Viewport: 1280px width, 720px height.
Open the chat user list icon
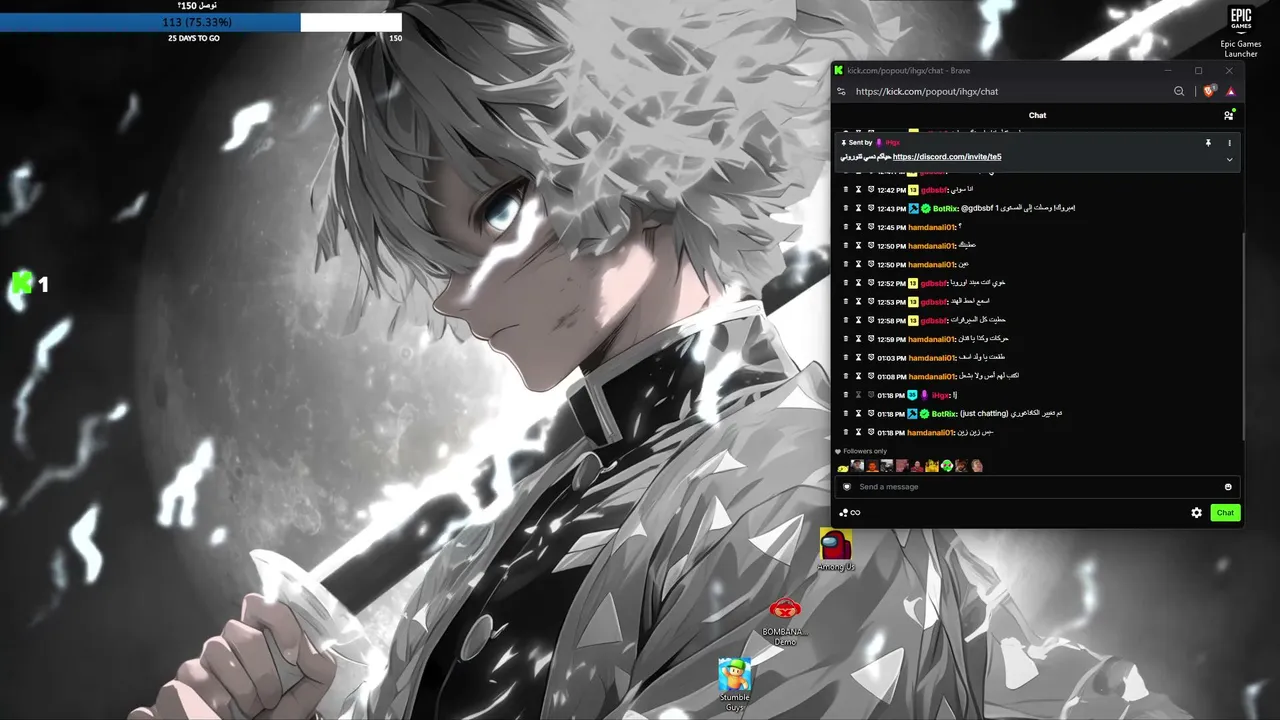[1229, 115]
